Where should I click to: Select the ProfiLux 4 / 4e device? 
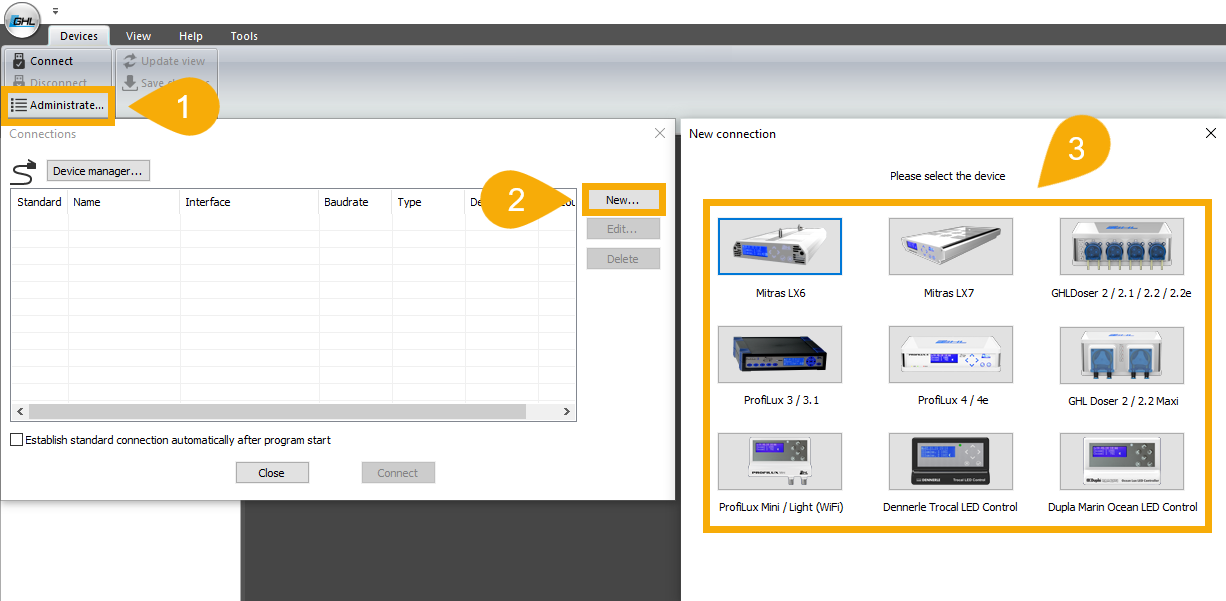point(950,354)
